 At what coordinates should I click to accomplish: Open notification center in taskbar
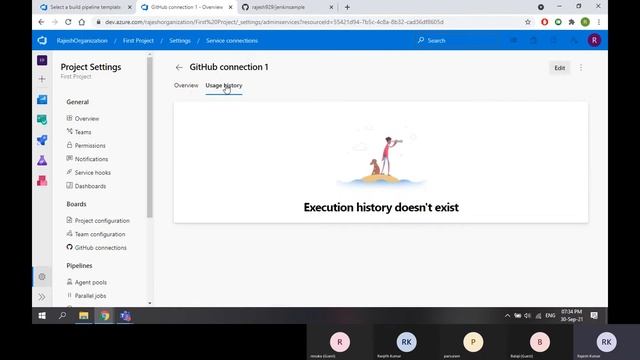click(x=594, y=316)
